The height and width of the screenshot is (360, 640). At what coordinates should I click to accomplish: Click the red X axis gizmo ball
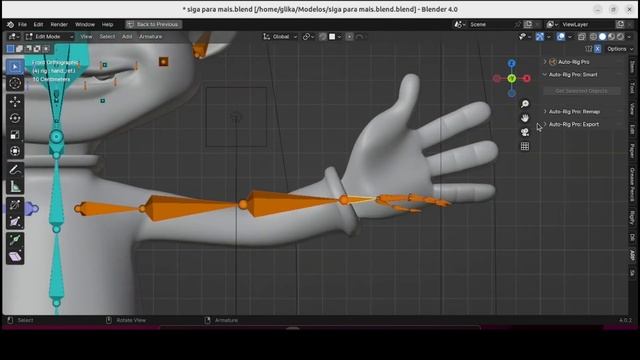[x=527, y=78]
